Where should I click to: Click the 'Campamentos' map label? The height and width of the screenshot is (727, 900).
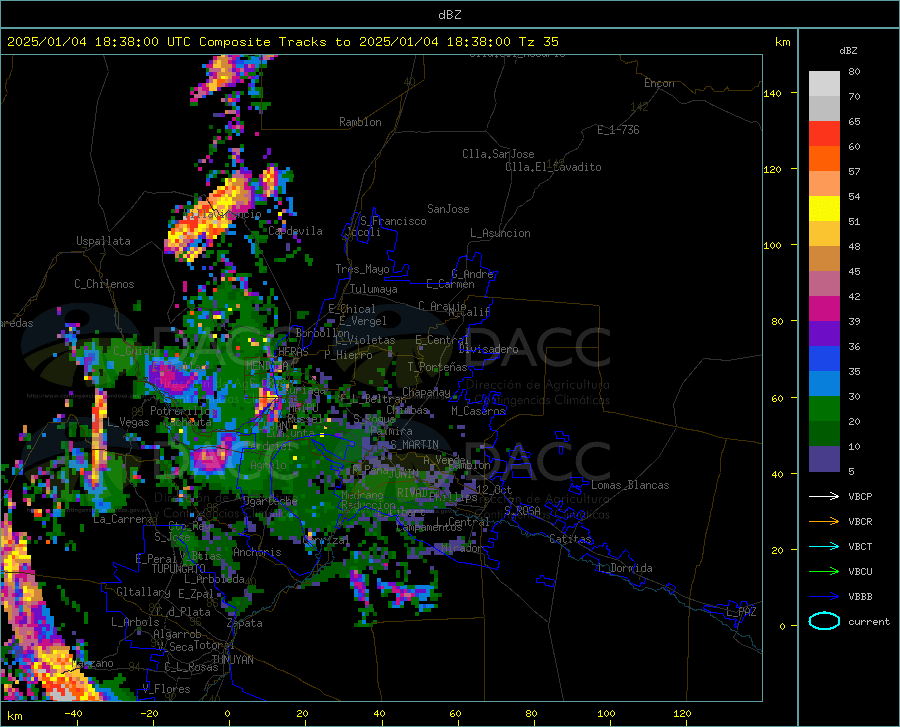[x=429, y=527]
